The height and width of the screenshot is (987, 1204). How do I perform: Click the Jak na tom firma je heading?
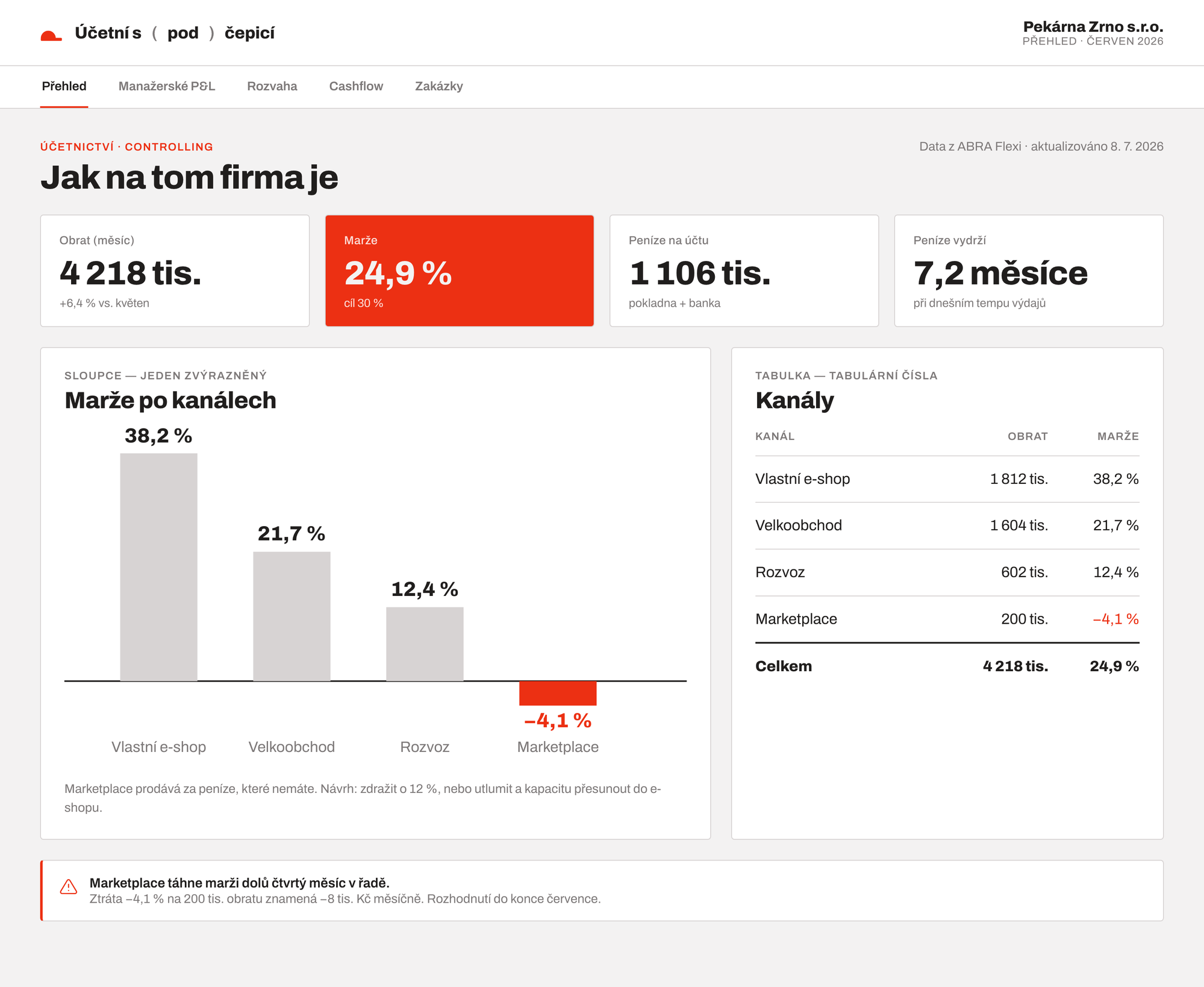point(189,178)
